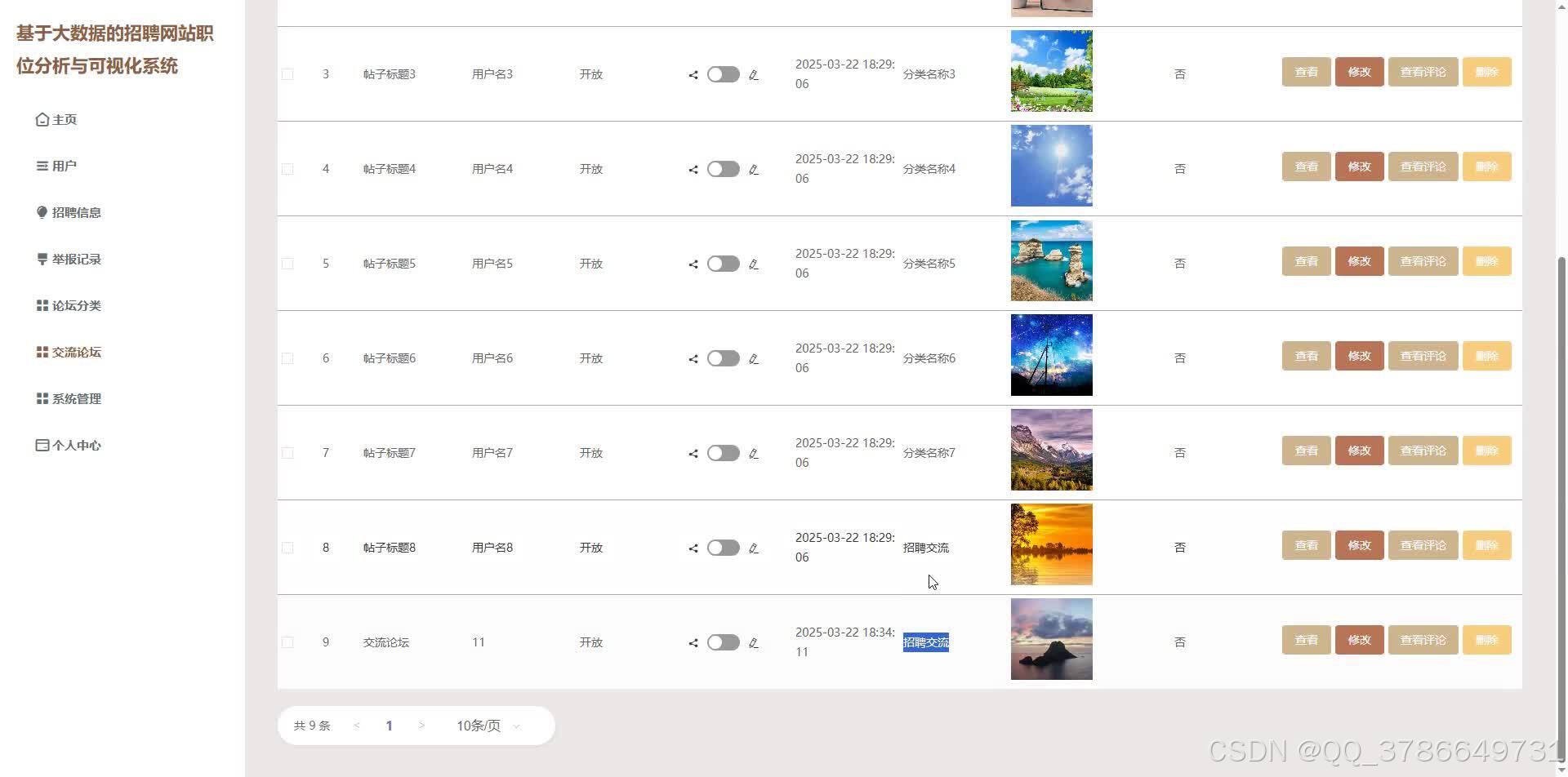Click 修改 button in row 9
Image resolution: width=1568 pixels, height=777 pixels.
point(1359,640)
